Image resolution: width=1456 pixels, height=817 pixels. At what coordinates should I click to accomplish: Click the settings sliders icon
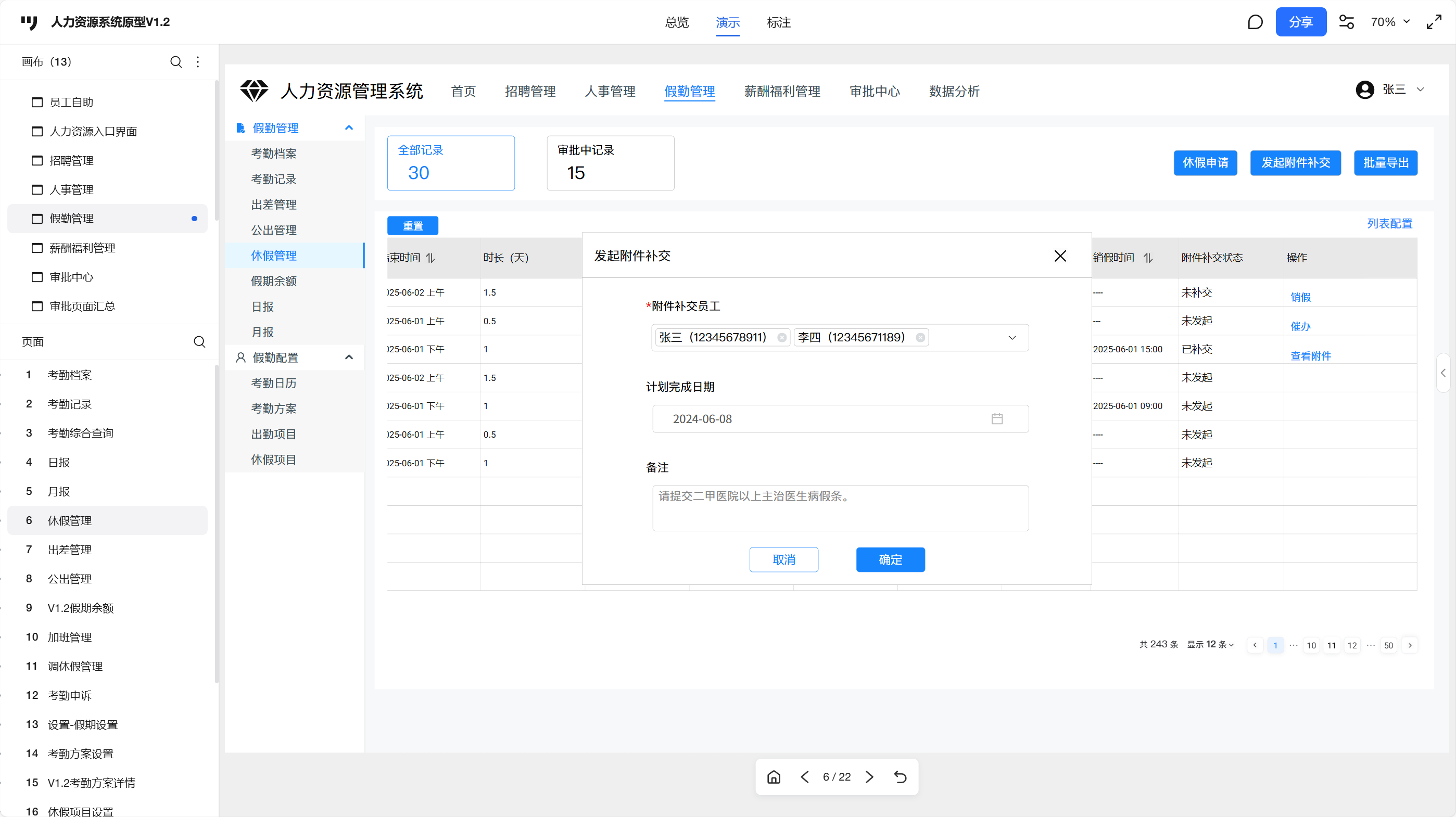[x=1346, y=22]
